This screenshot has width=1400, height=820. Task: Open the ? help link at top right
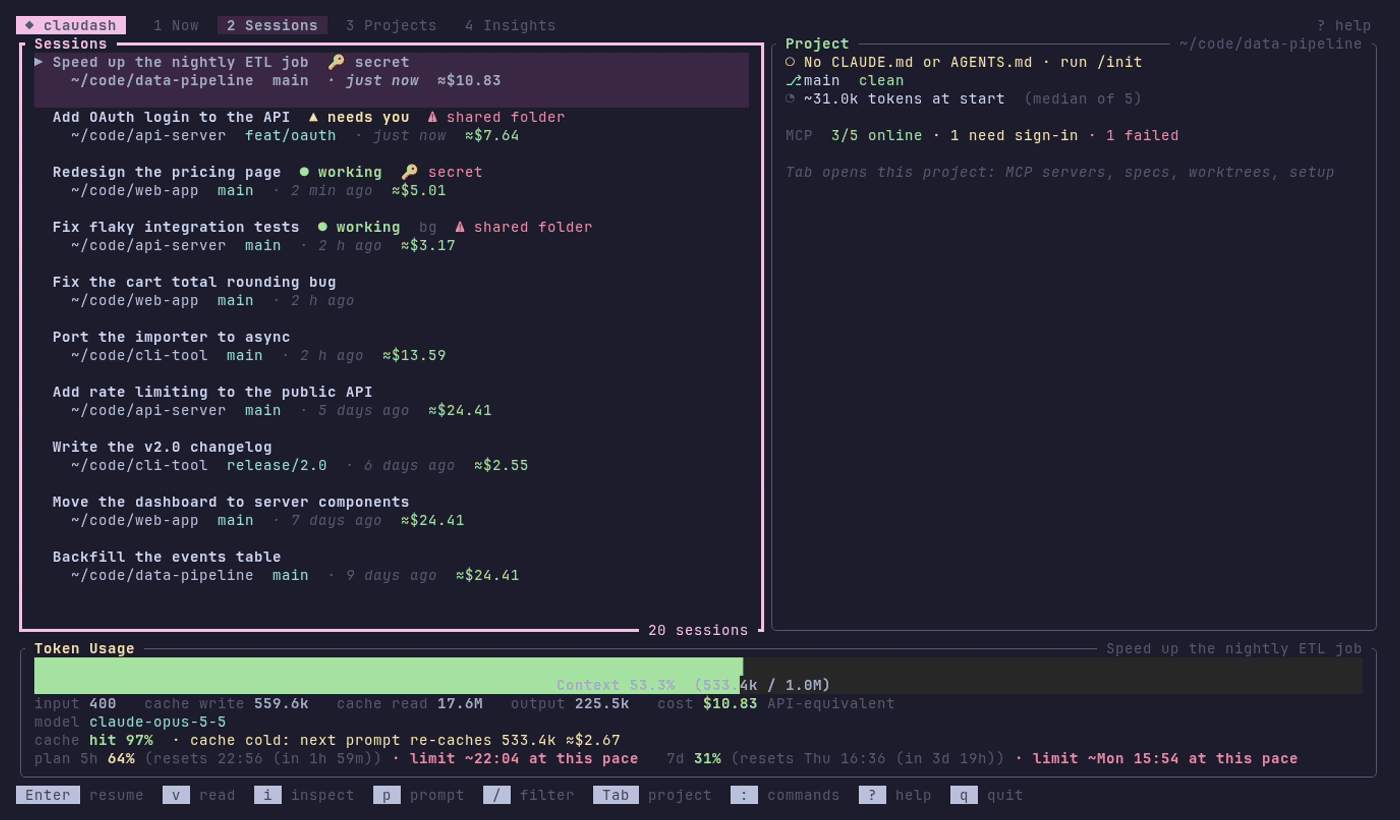[x=1344, y=25]
